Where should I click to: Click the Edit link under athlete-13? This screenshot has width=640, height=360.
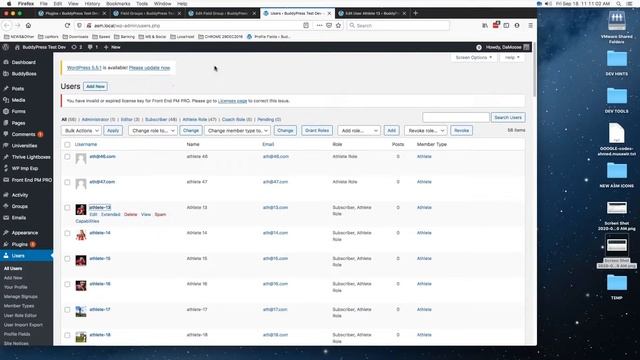pos(93,214)
